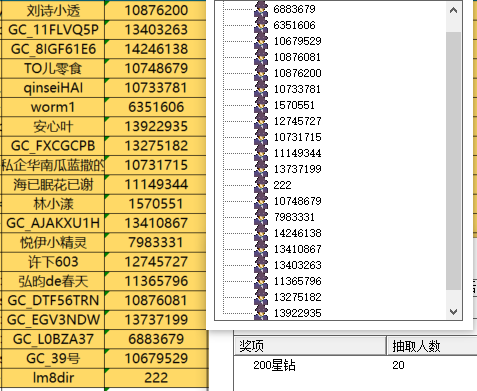Click user icon beside 13275182 in list
The height and width of the screenshot is (391, 477).
coord(261,297)
